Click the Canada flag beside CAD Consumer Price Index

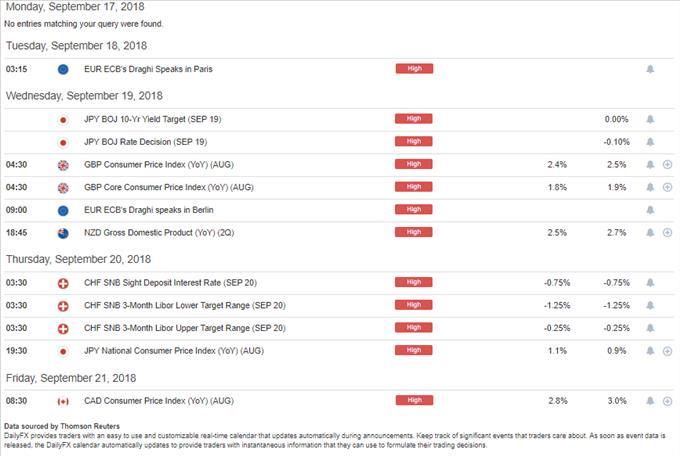tap(63, 400)
